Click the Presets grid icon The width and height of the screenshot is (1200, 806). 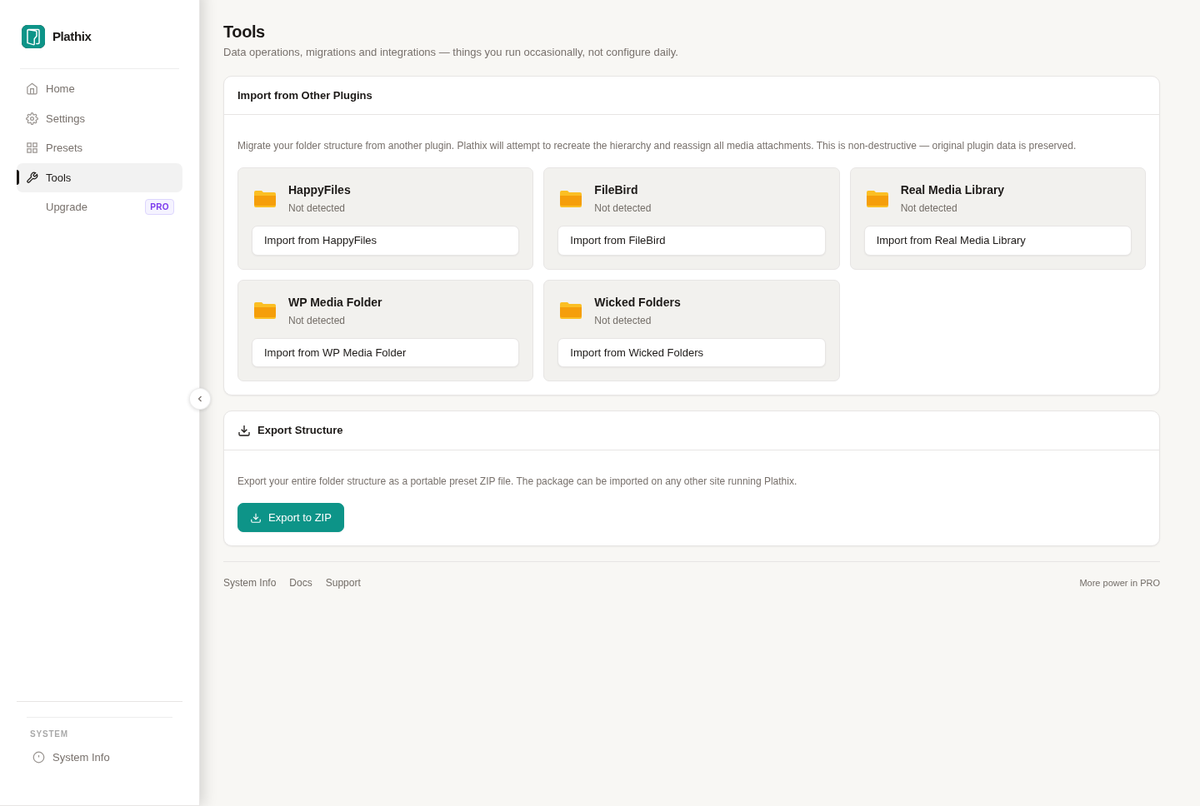click(x=32, y=148)
